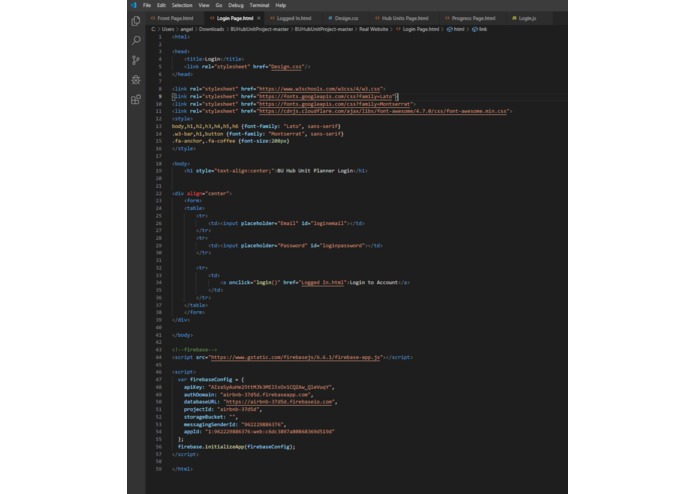Screen dimensions: 695x494
Task: Click the Logged In.html href link
Action: [x=323, y=283]
